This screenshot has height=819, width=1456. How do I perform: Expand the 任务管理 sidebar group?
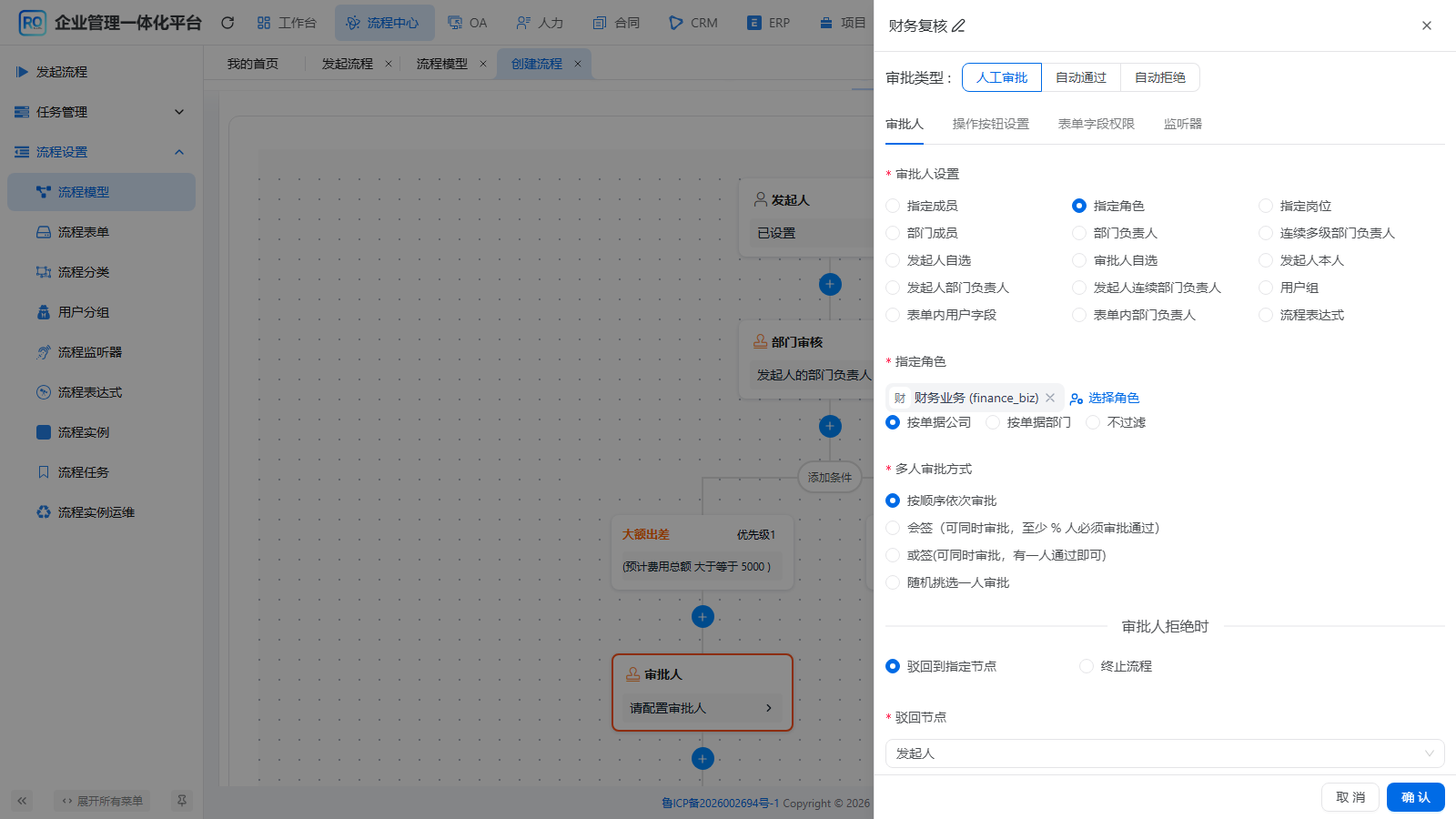(x=101, y=112)
